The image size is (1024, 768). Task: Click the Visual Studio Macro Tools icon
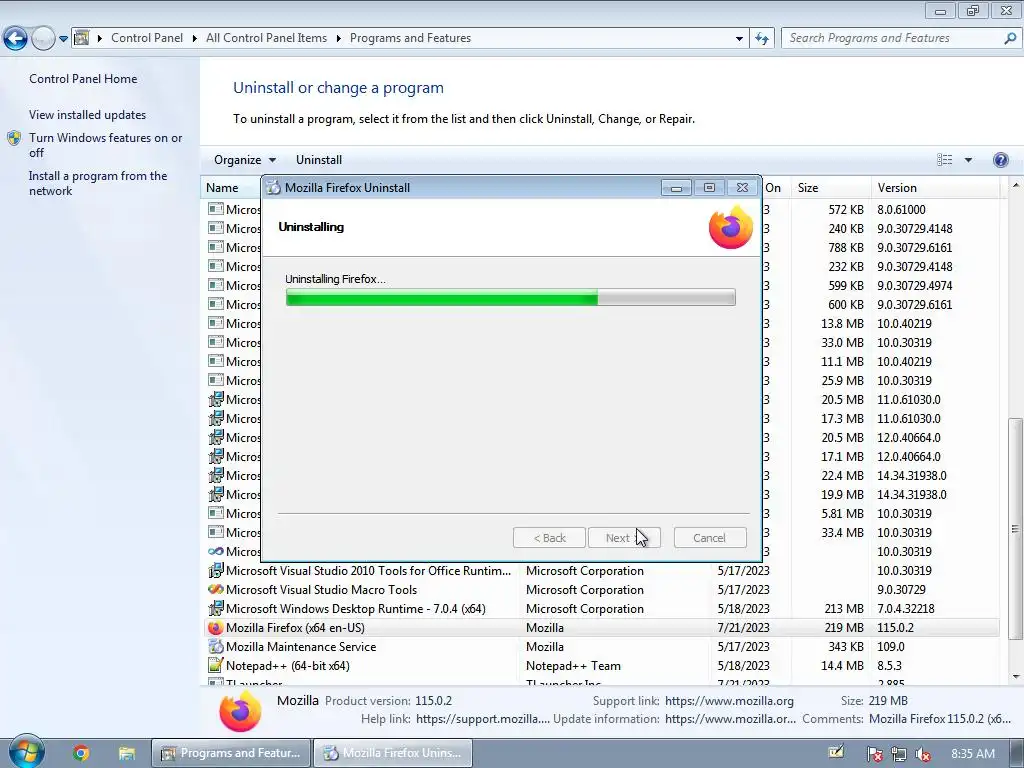[x=215, y=590]
